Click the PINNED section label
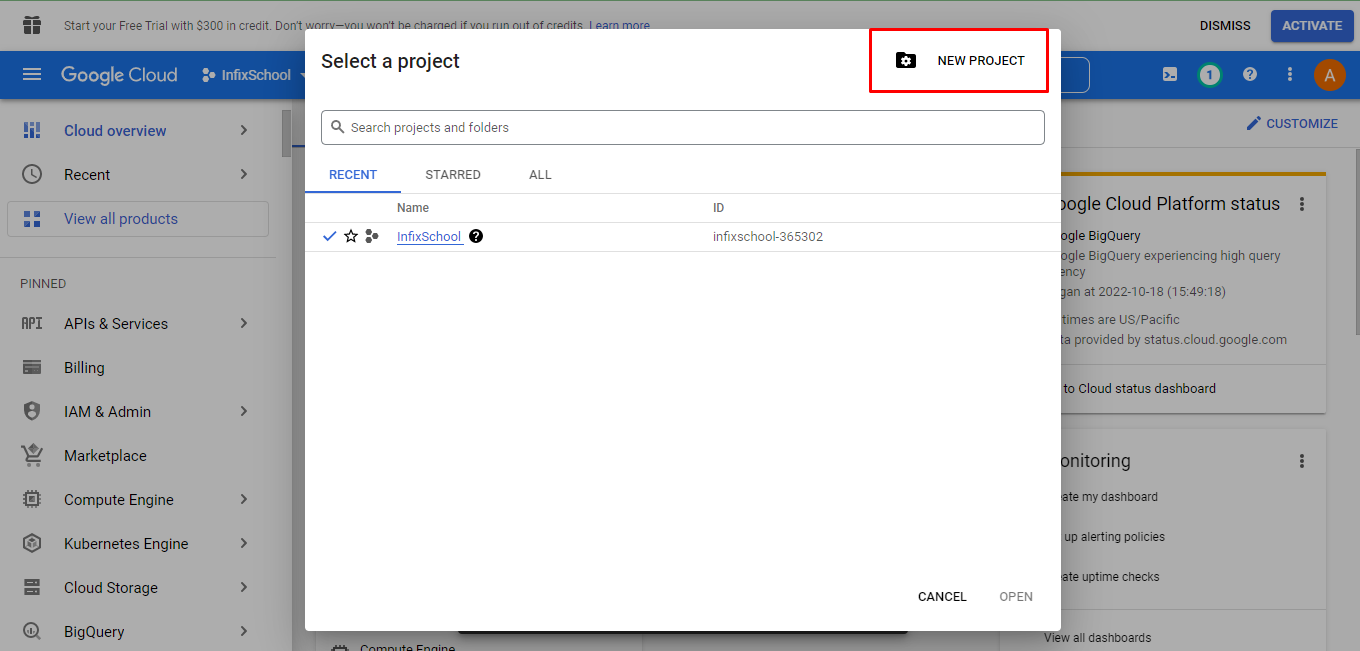Viewport: 1360px width, 651px height. [x=43, y=283]
